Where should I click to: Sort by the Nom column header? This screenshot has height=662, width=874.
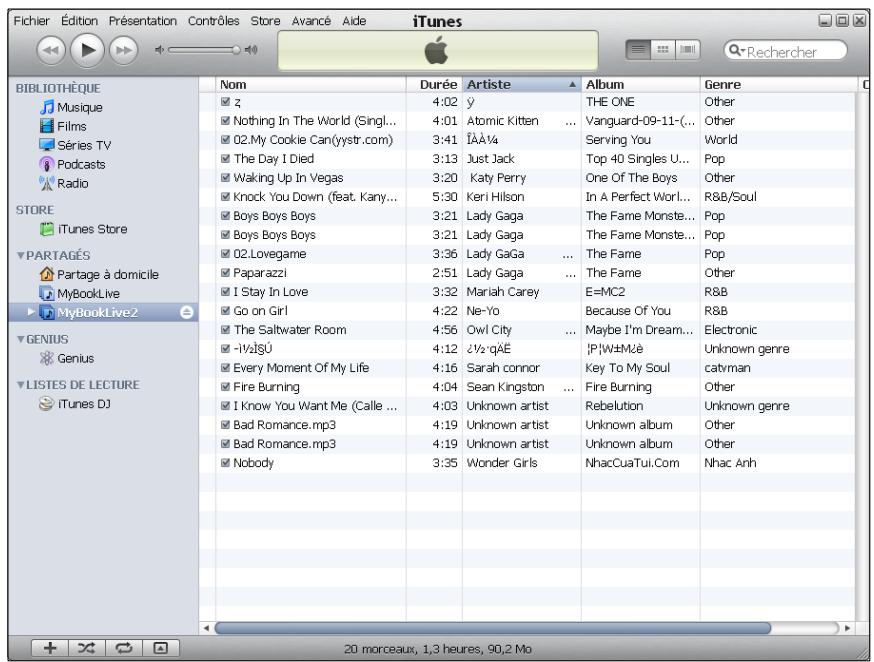[311, 85]
